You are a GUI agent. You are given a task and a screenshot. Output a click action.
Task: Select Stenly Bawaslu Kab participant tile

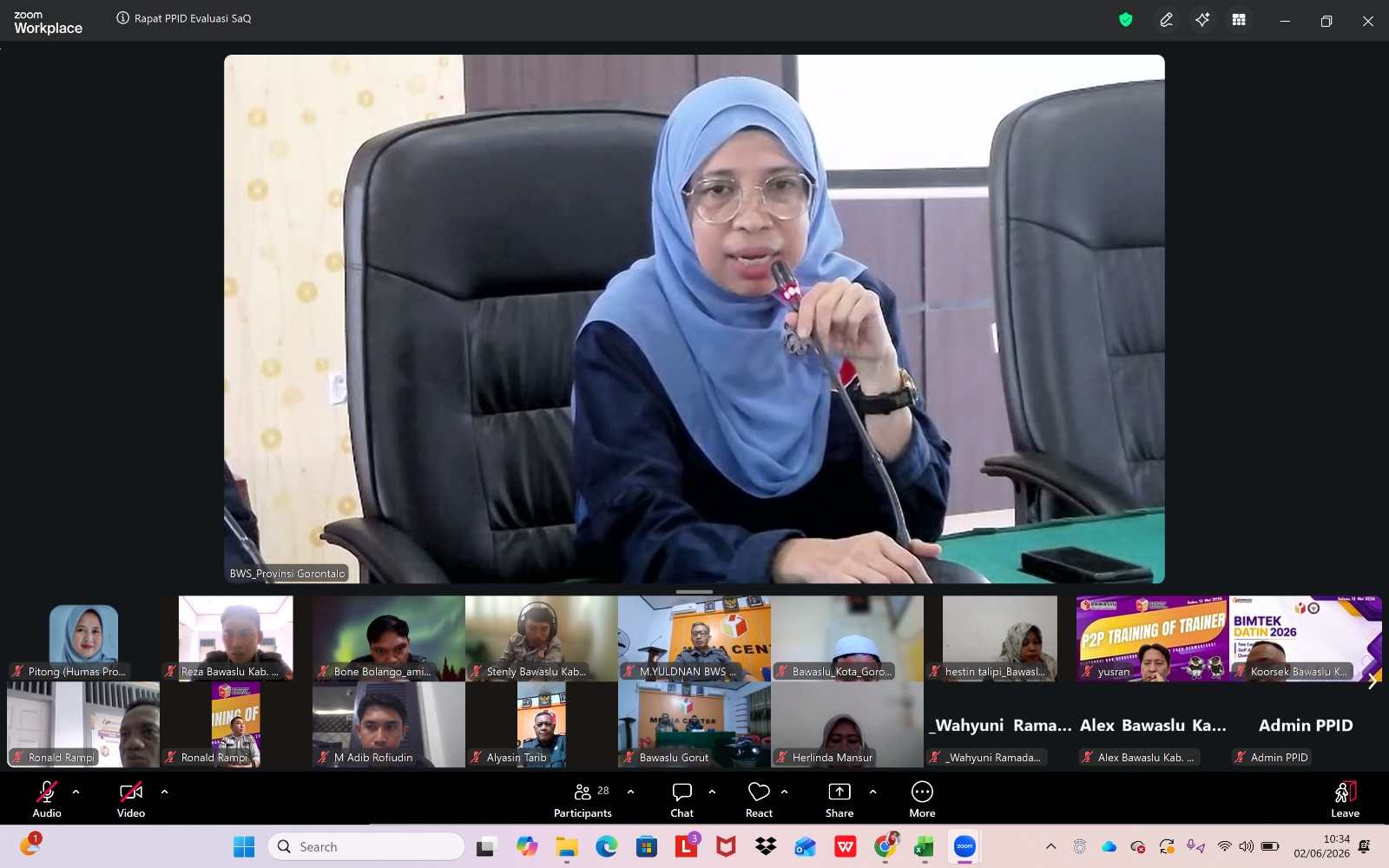pyautogui.click(x=542, y=639)
